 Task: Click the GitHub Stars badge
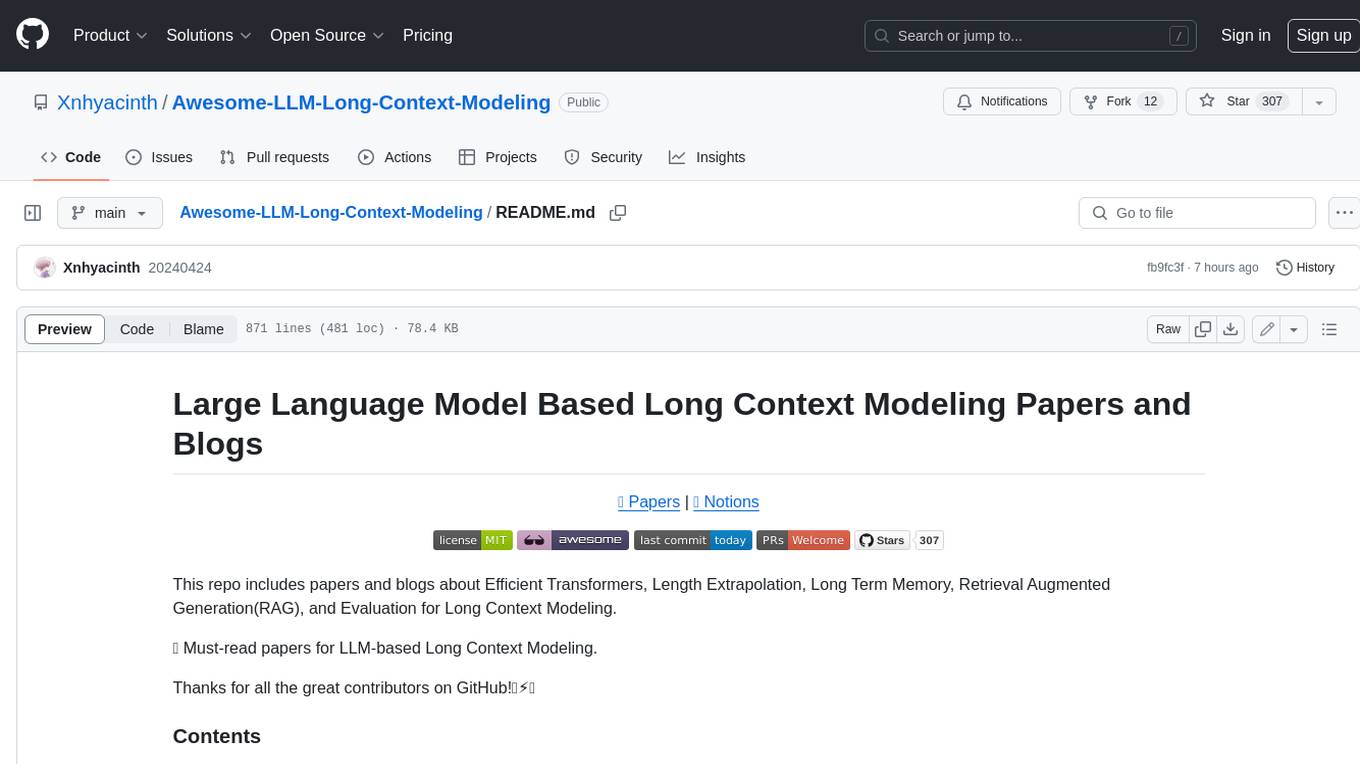click(882, 540)
